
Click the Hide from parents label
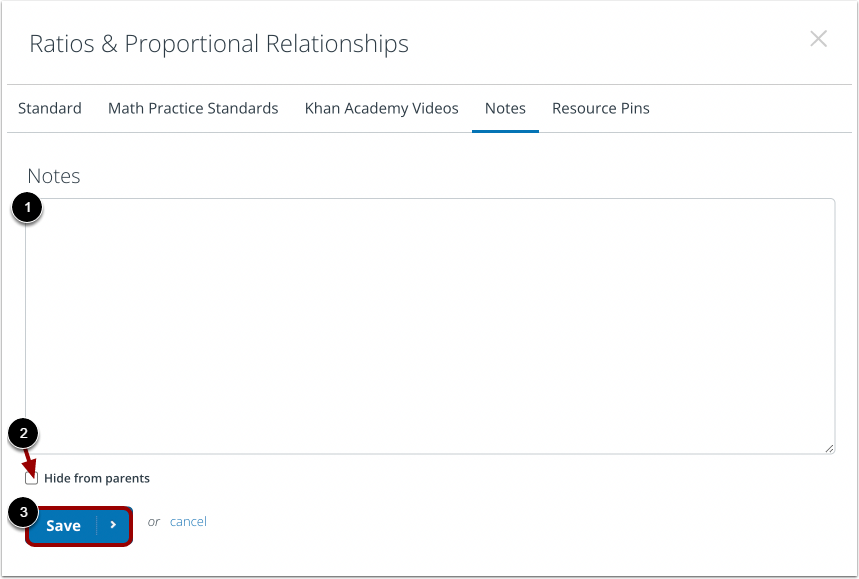(x=97, y=478)
